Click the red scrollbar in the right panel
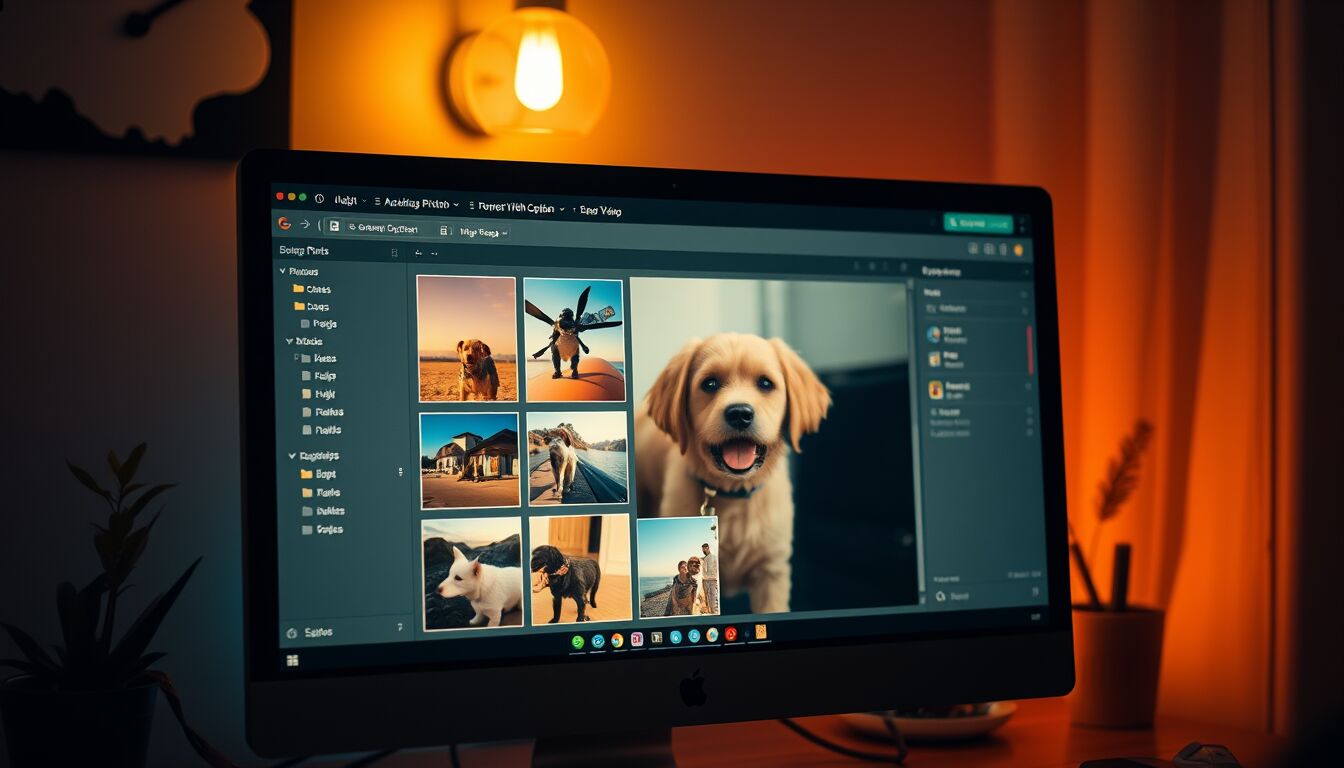The width and height of the screenshot is (1344, 768). pos(1030,349)
